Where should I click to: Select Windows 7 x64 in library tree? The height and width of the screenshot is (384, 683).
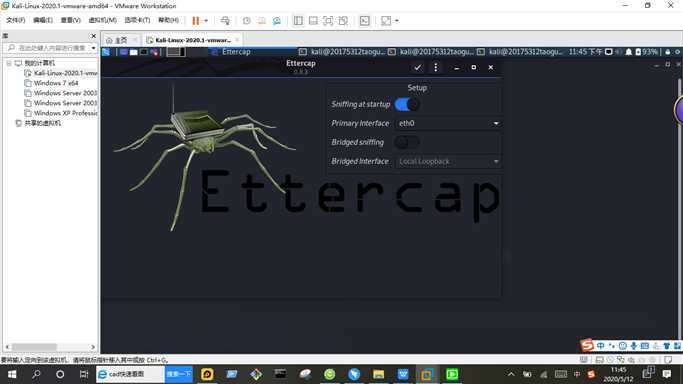click(56, 83)
